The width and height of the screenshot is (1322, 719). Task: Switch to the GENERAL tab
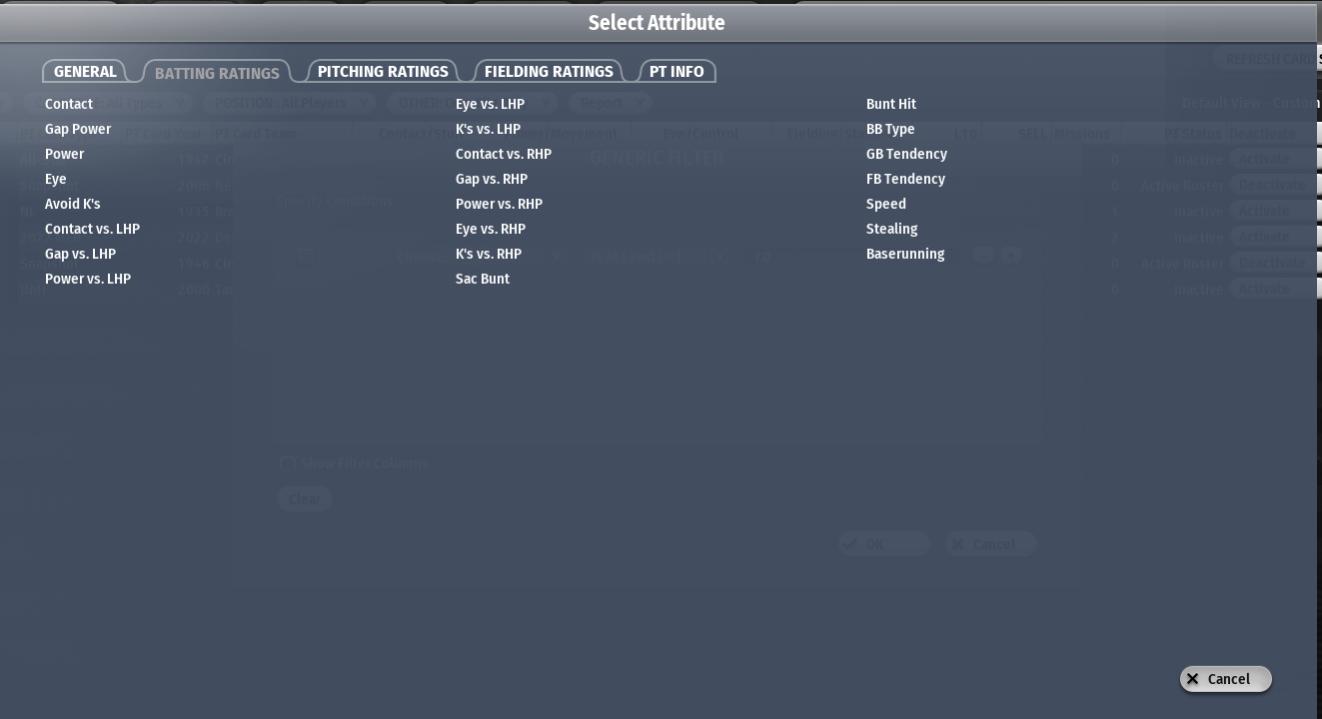[85, 71]
